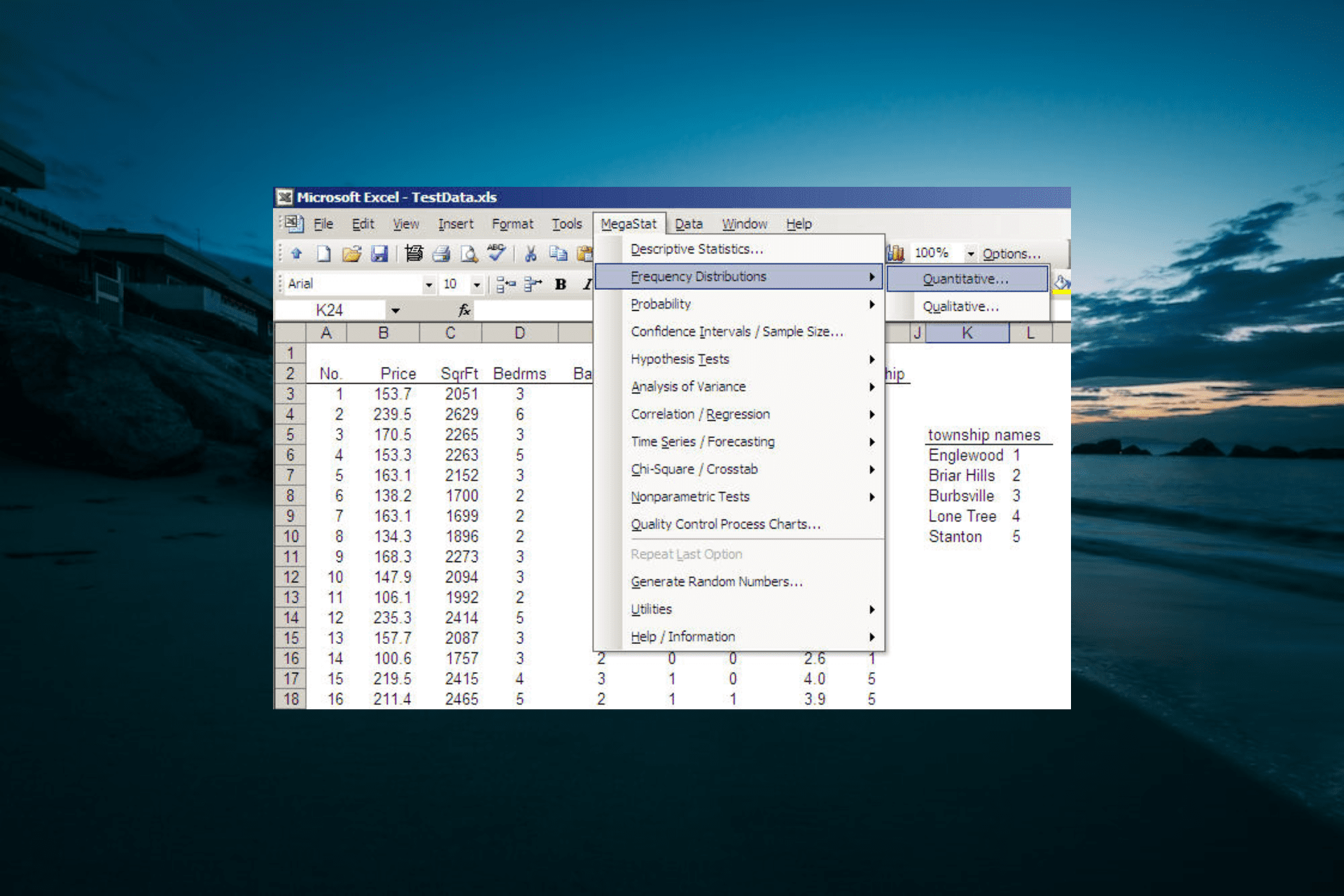Open the Format menu
This screenshot has width=1344, height=896.
(512, 224)
